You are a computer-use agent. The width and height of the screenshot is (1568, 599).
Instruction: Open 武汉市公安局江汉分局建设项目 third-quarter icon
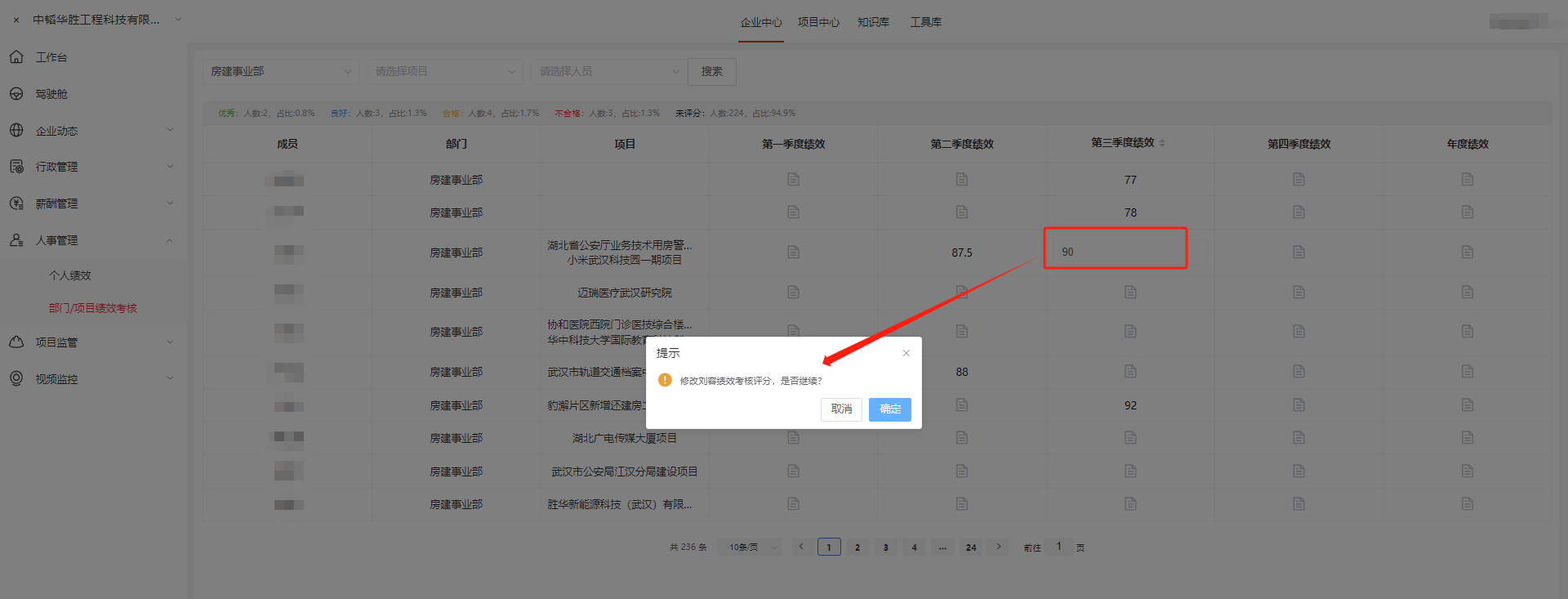pyautogui.click(x=1130, y=471)
